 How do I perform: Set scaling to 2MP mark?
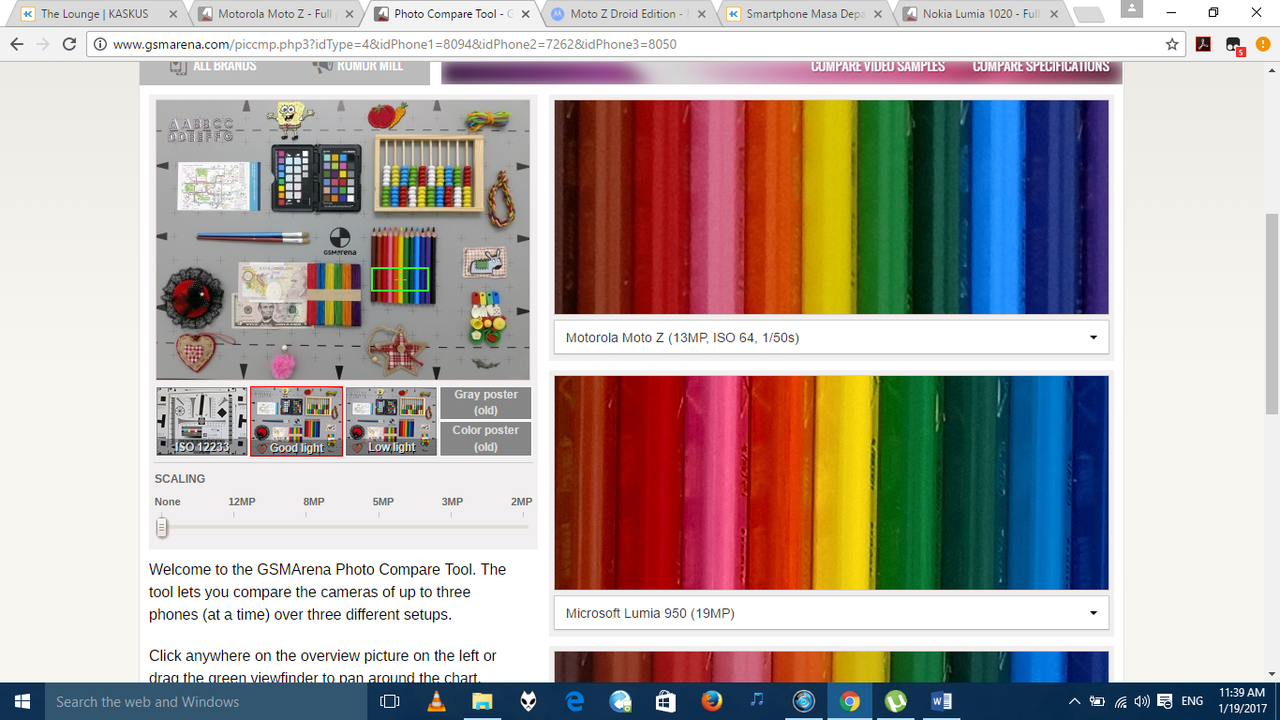[521, 502]
